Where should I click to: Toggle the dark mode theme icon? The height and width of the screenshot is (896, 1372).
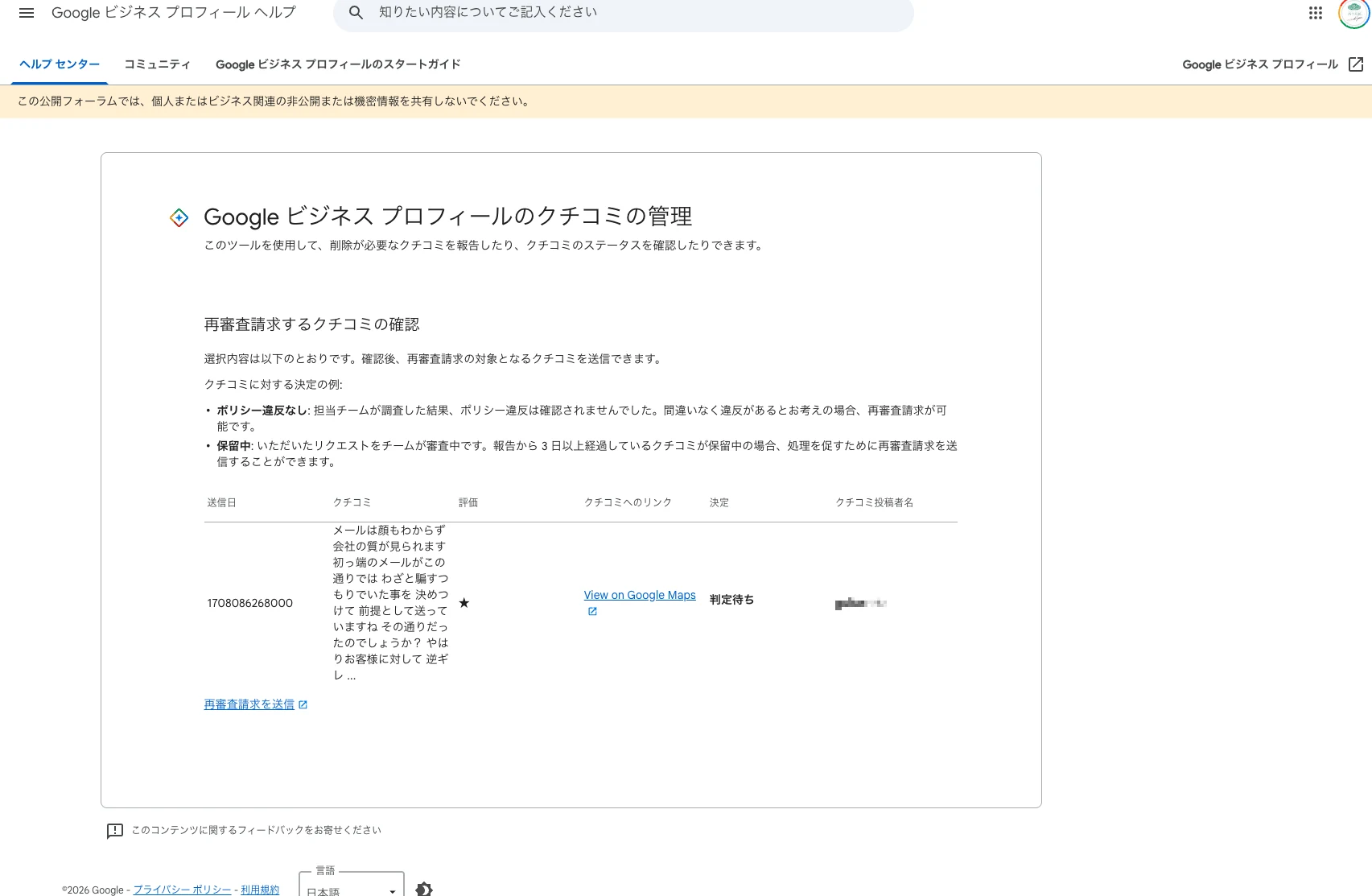(x=424, y=889)
